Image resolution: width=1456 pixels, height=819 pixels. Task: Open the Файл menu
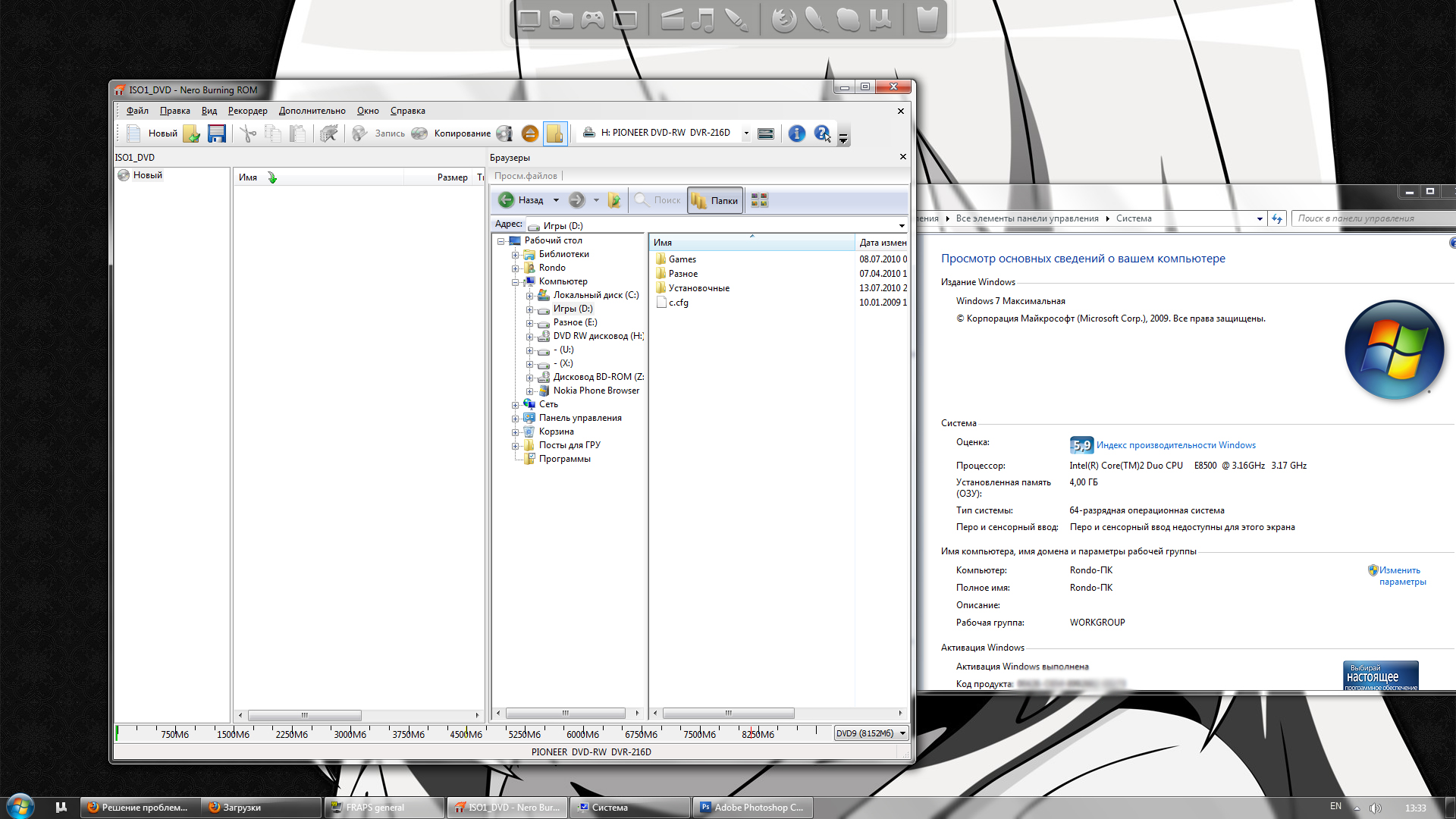tap(137, 111)
